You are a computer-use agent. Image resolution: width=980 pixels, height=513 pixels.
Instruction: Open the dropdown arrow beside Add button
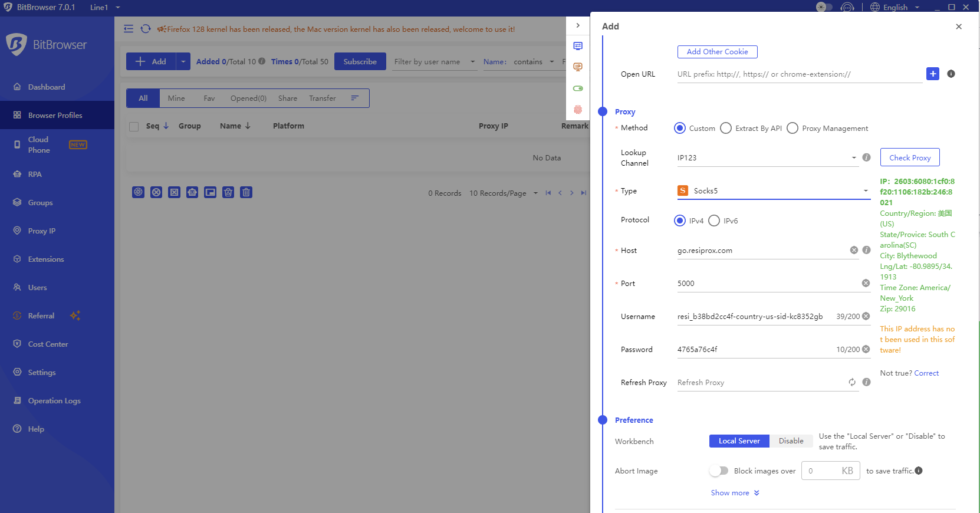coord(182,61)
